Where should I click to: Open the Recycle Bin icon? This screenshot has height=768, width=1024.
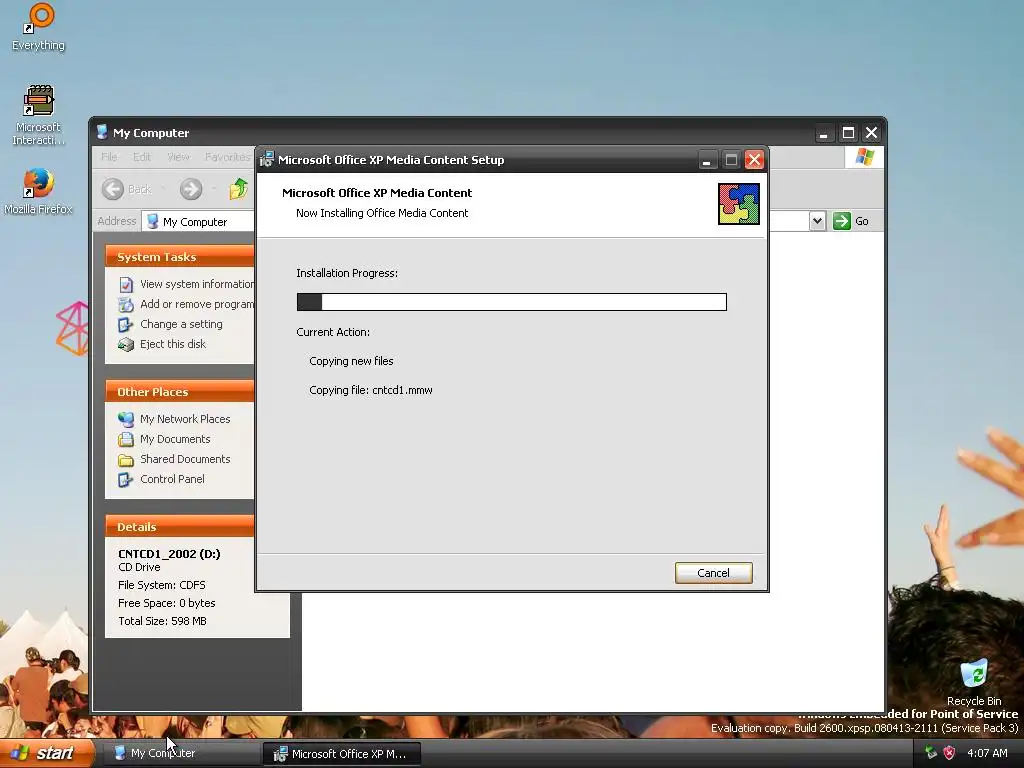[974, 682]
